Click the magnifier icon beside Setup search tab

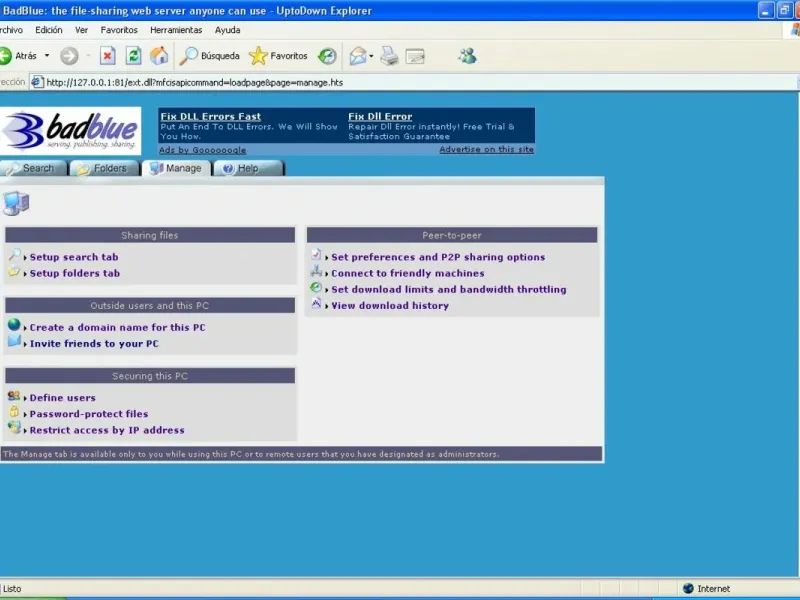(x=14, y=255)
